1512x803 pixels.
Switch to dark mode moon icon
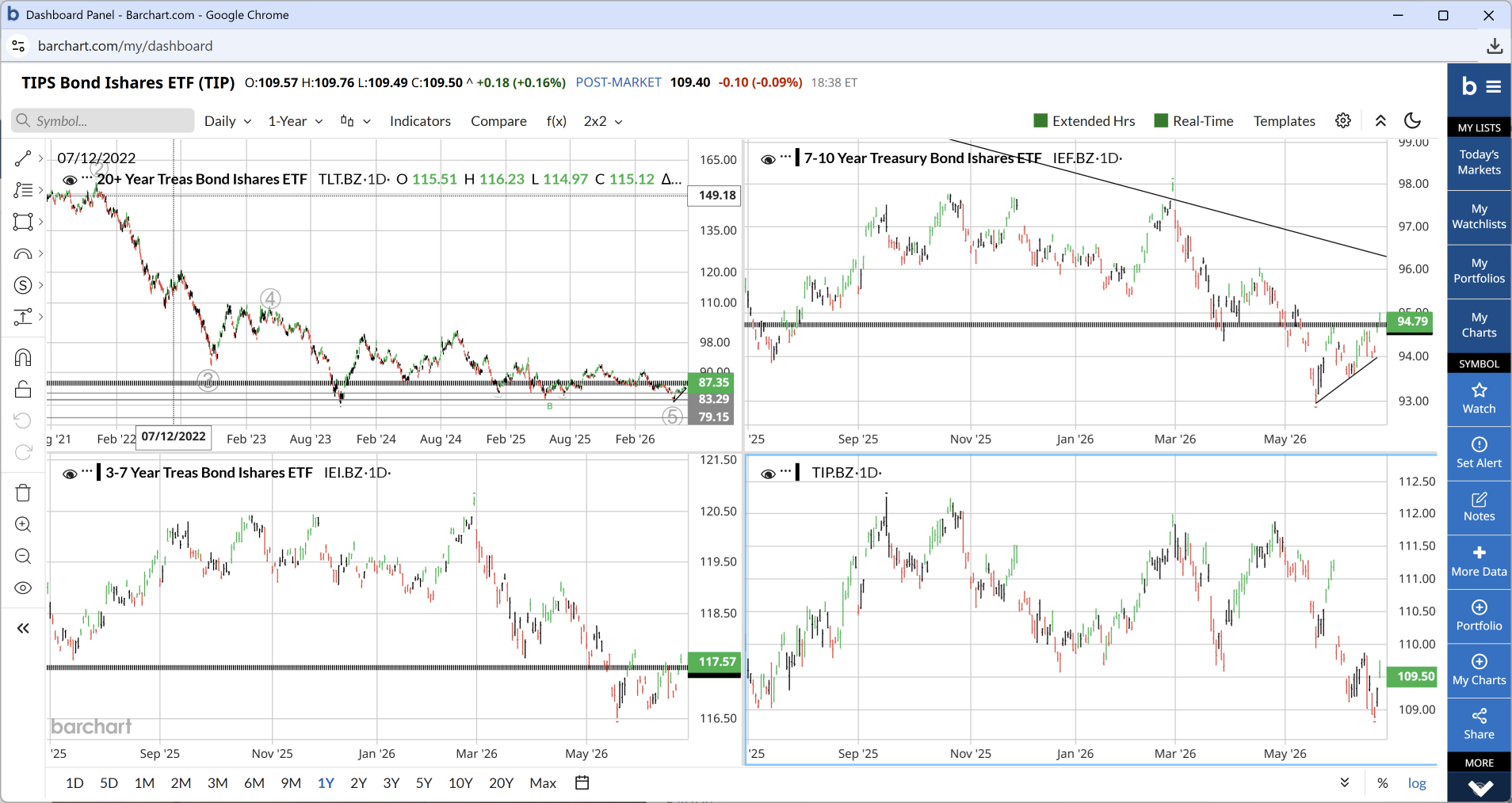click(x=1413, y=121)
